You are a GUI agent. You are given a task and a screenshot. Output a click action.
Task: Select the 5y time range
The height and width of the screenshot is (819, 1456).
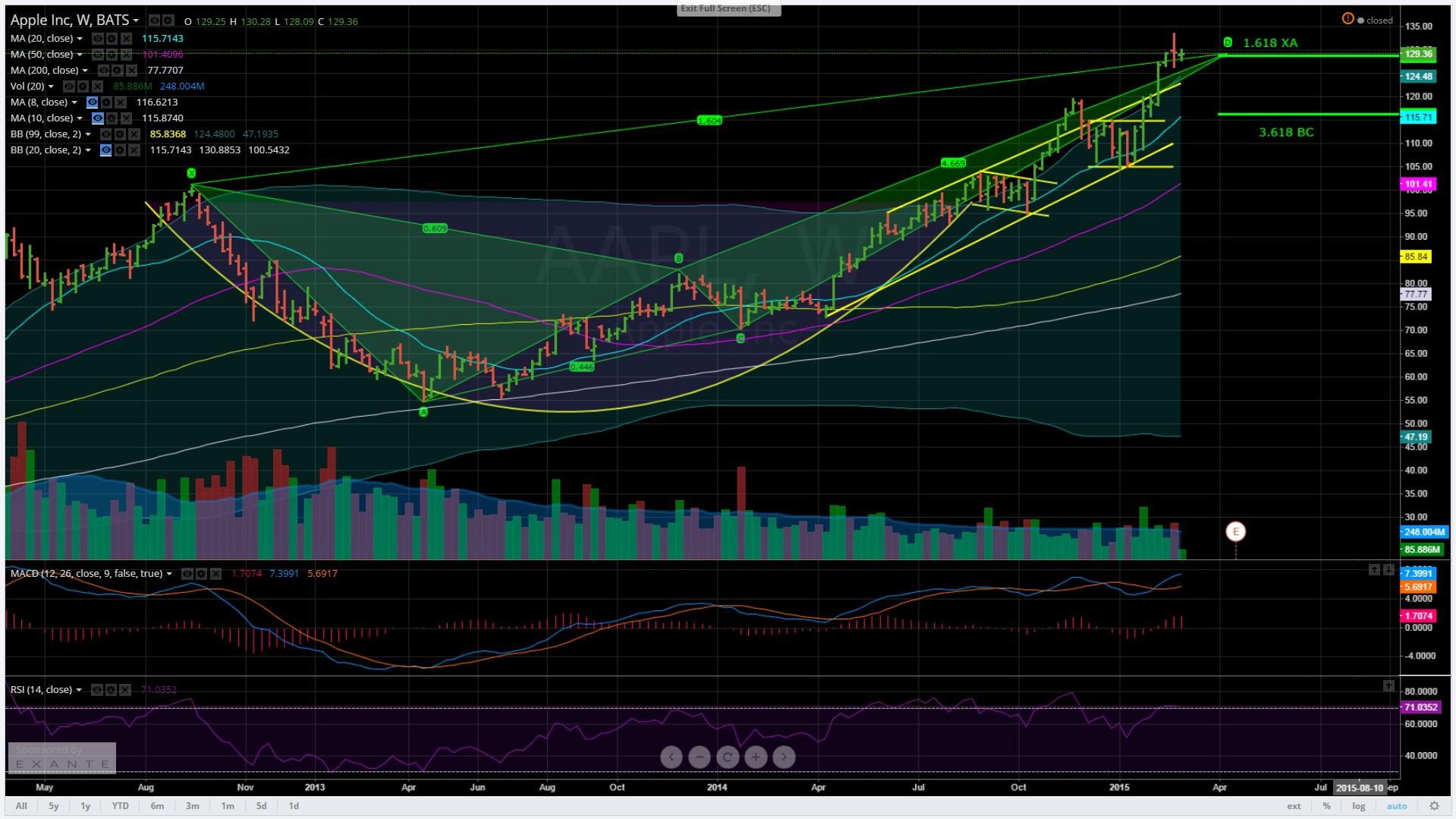[x=54, y=806]
